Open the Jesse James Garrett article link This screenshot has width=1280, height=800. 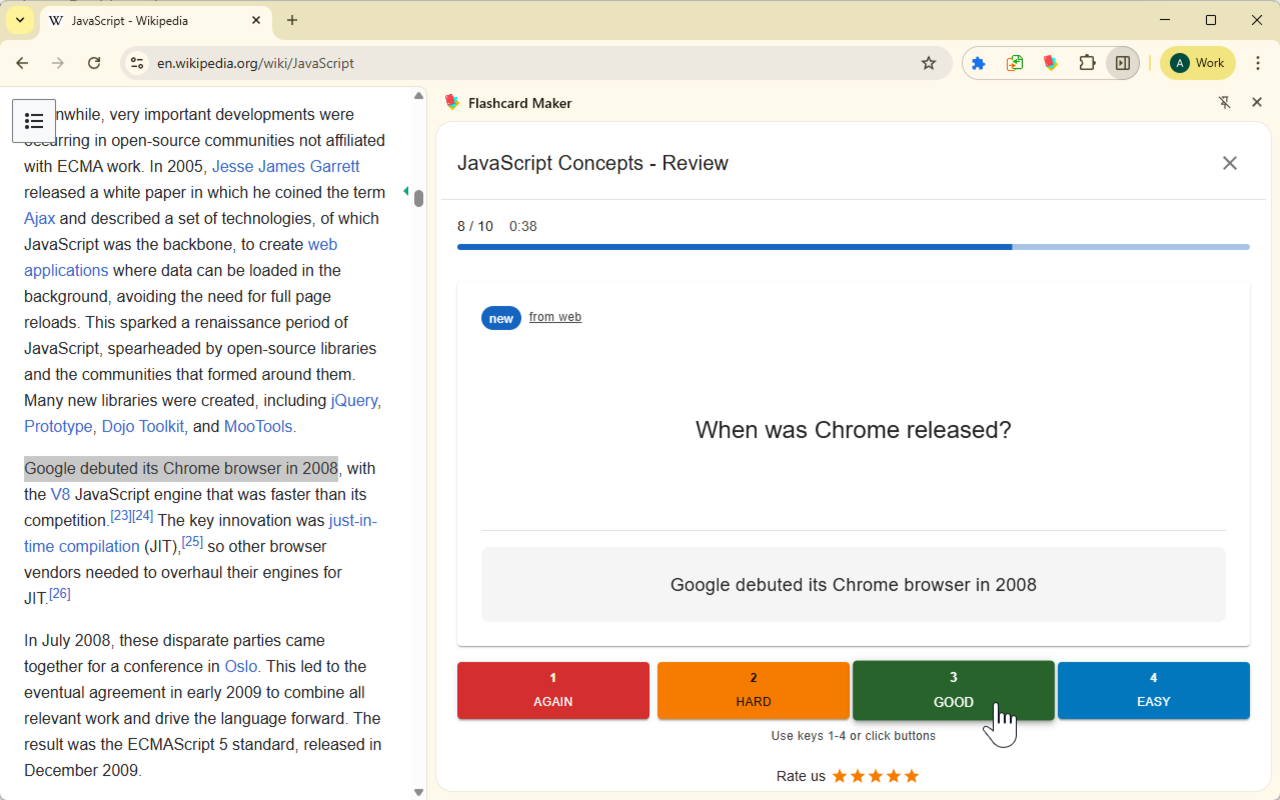tap(285, 166)
